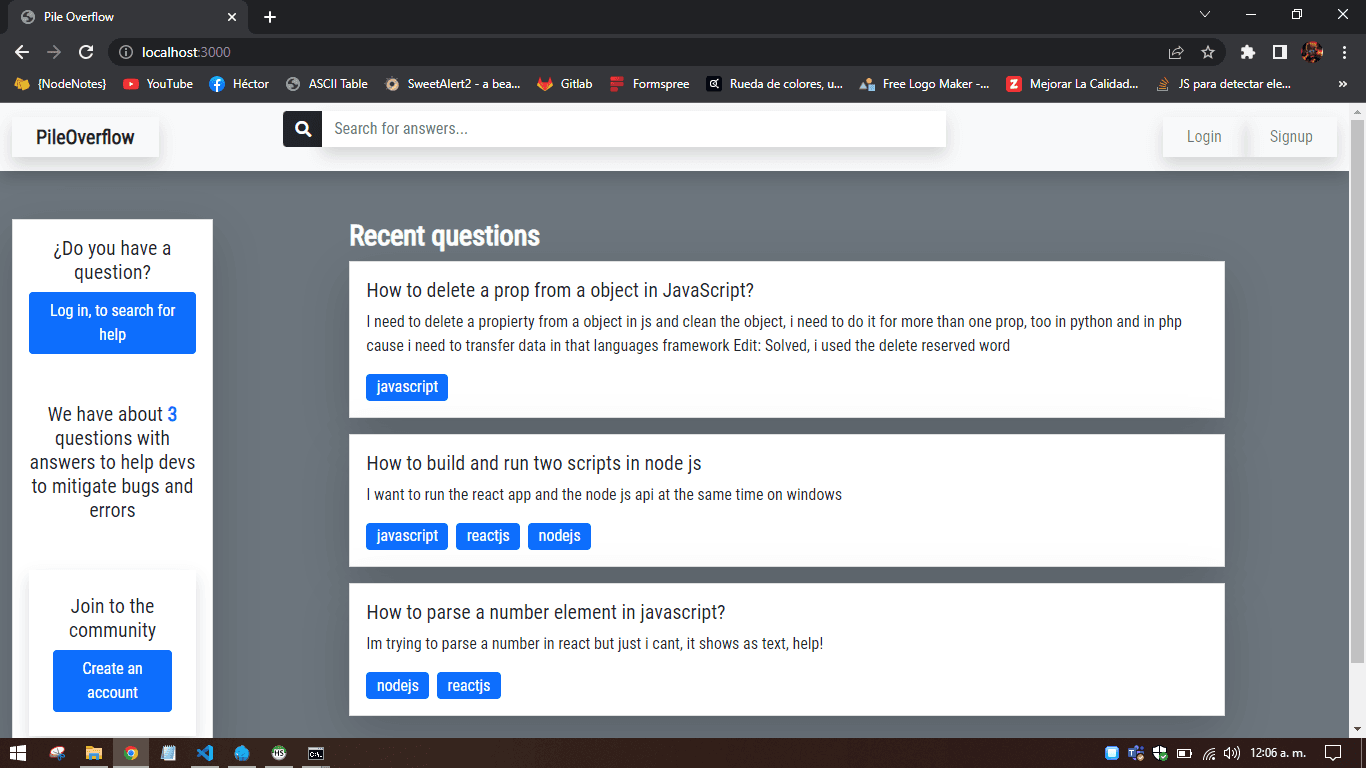Image resolution: width=1366 pixels, height=768 pixels.
Task: Share this page icon in address bar
Action: pos(1176,52)
